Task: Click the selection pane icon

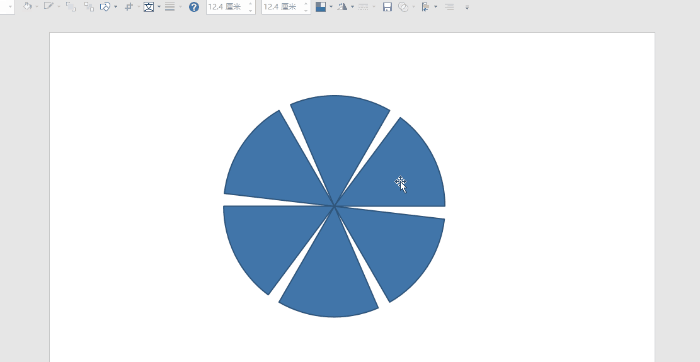Action: click(425, 7)
